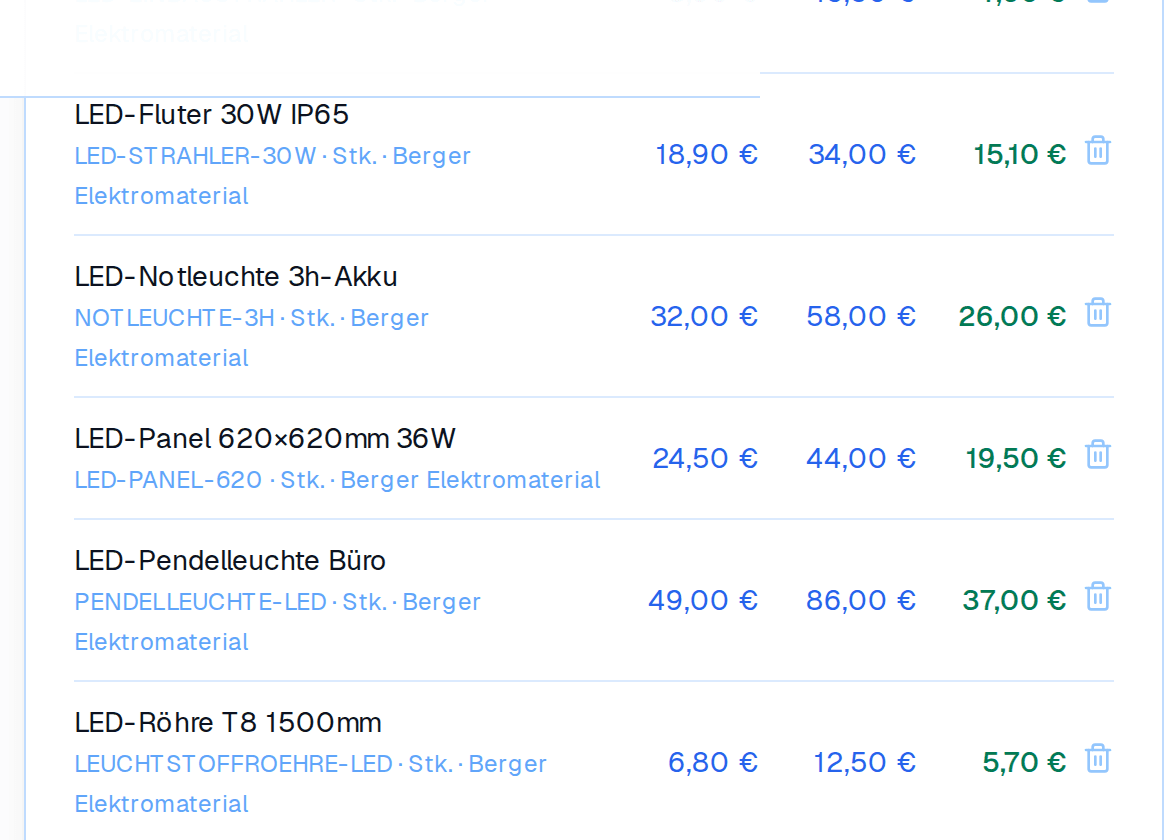Click the NOTLEUCHTE-3H article details line
The image size is (1164, 840).
(252, 338)
